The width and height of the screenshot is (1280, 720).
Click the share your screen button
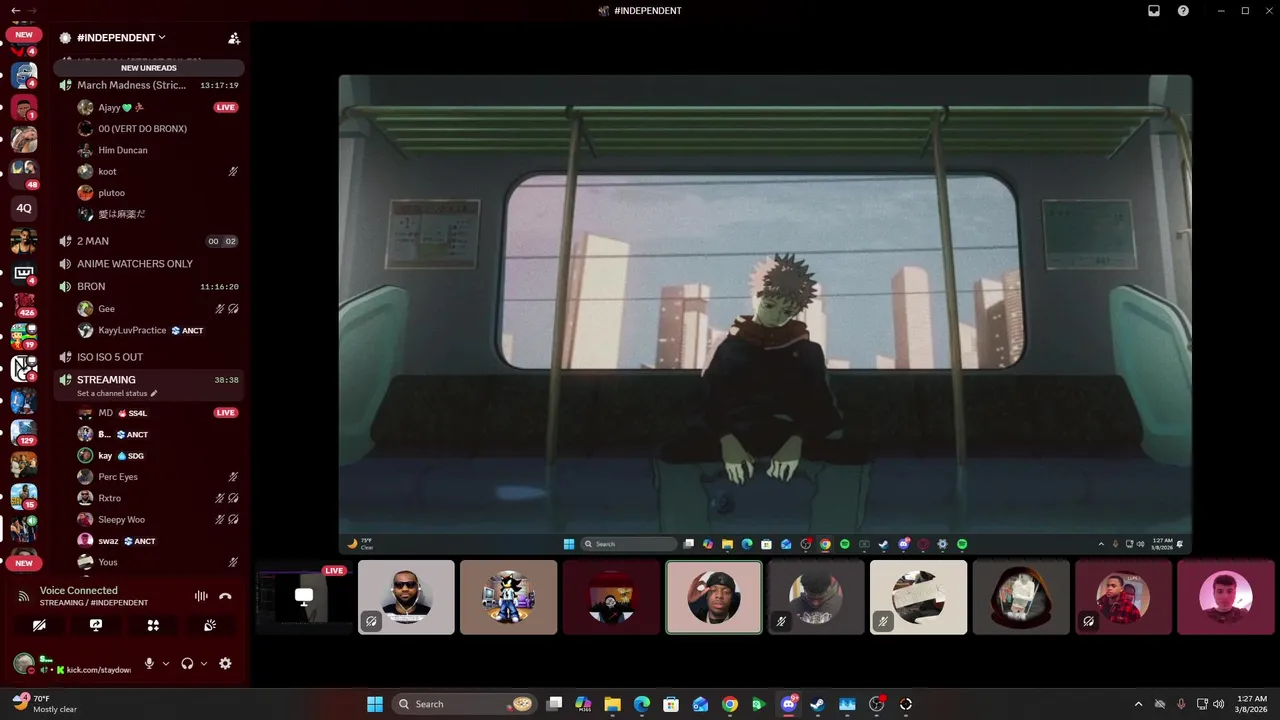tap(96, 625)
